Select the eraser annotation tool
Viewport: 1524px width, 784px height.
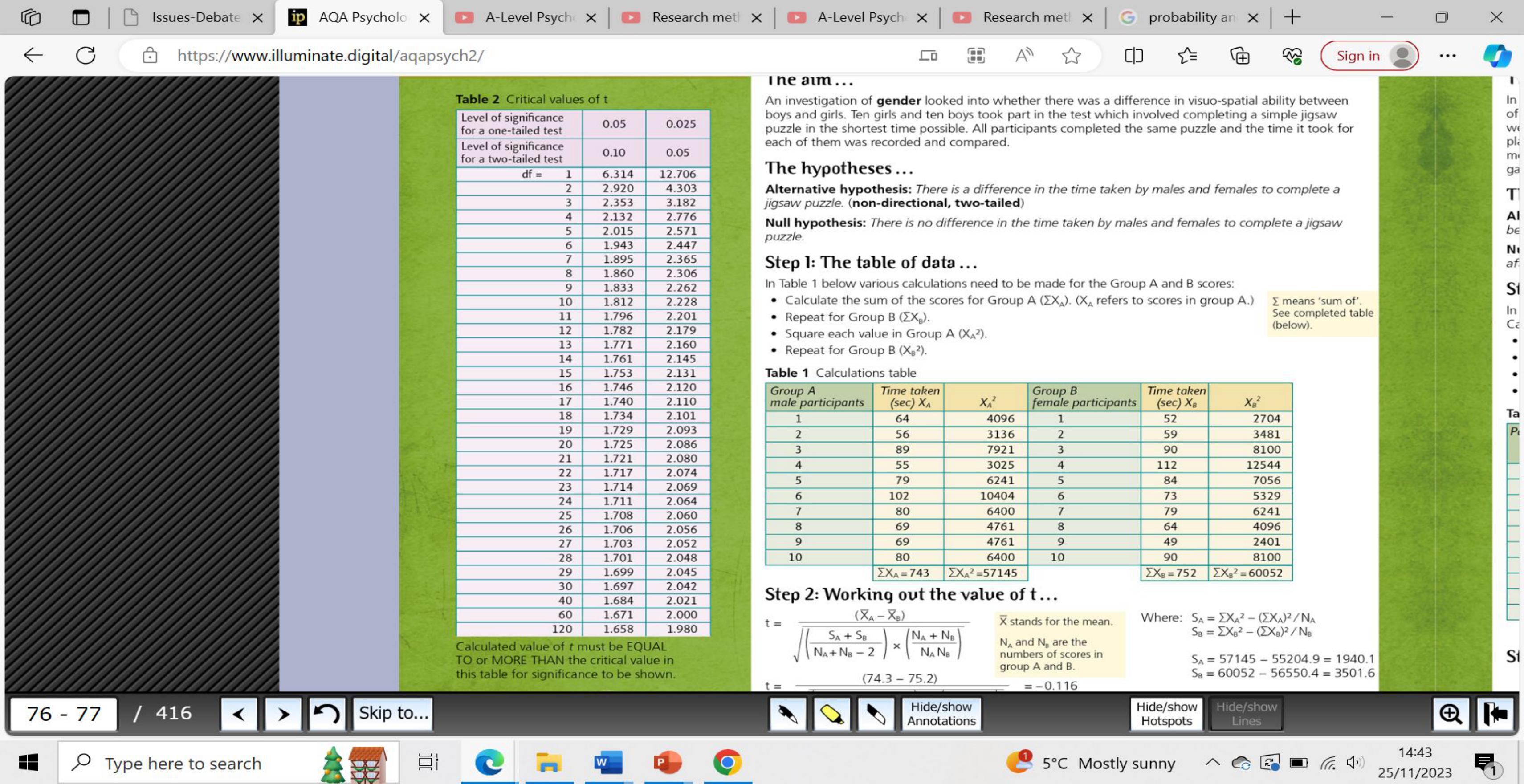876,714
